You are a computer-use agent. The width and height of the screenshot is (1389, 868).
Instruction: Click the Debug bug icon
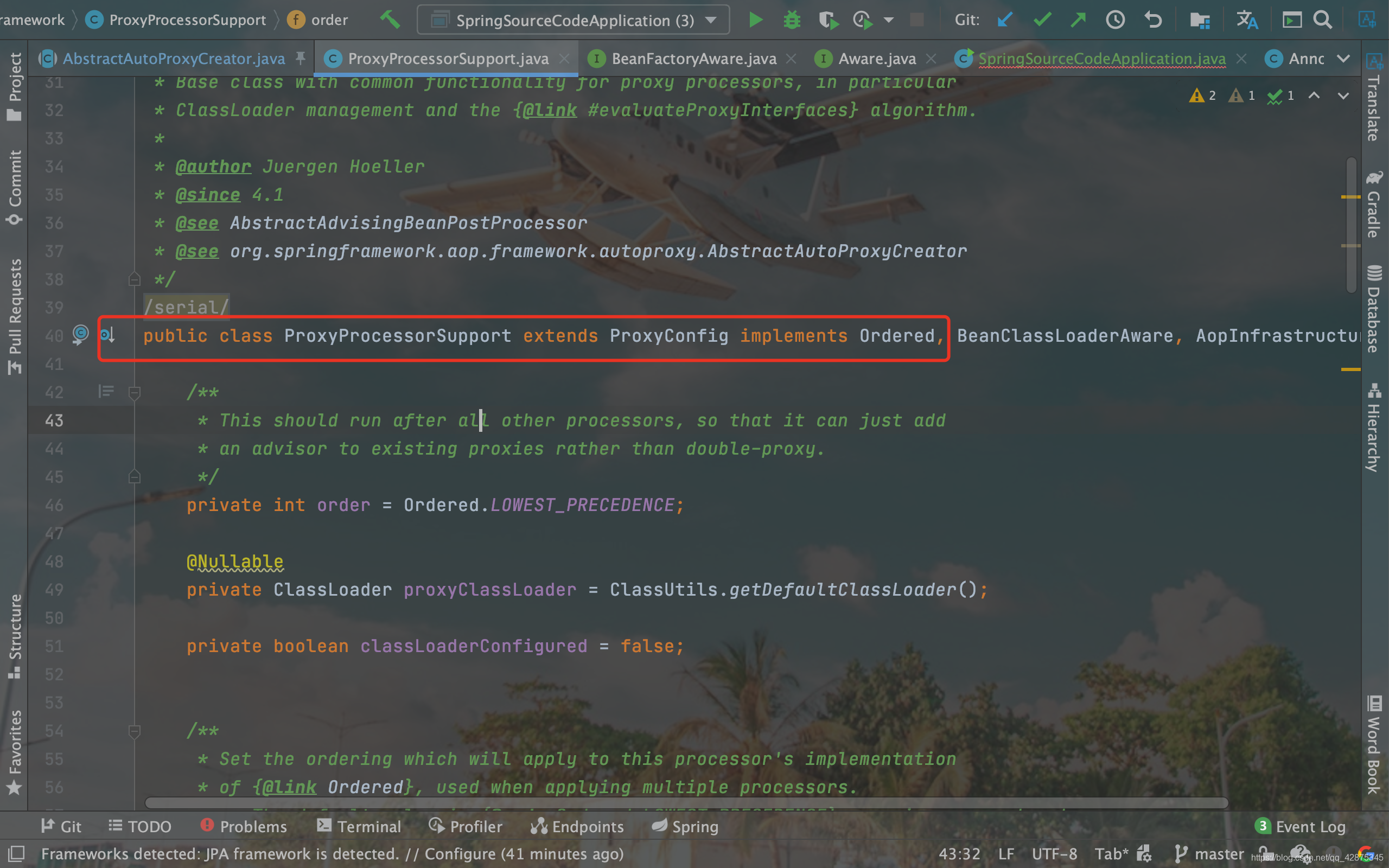[792, 20]
